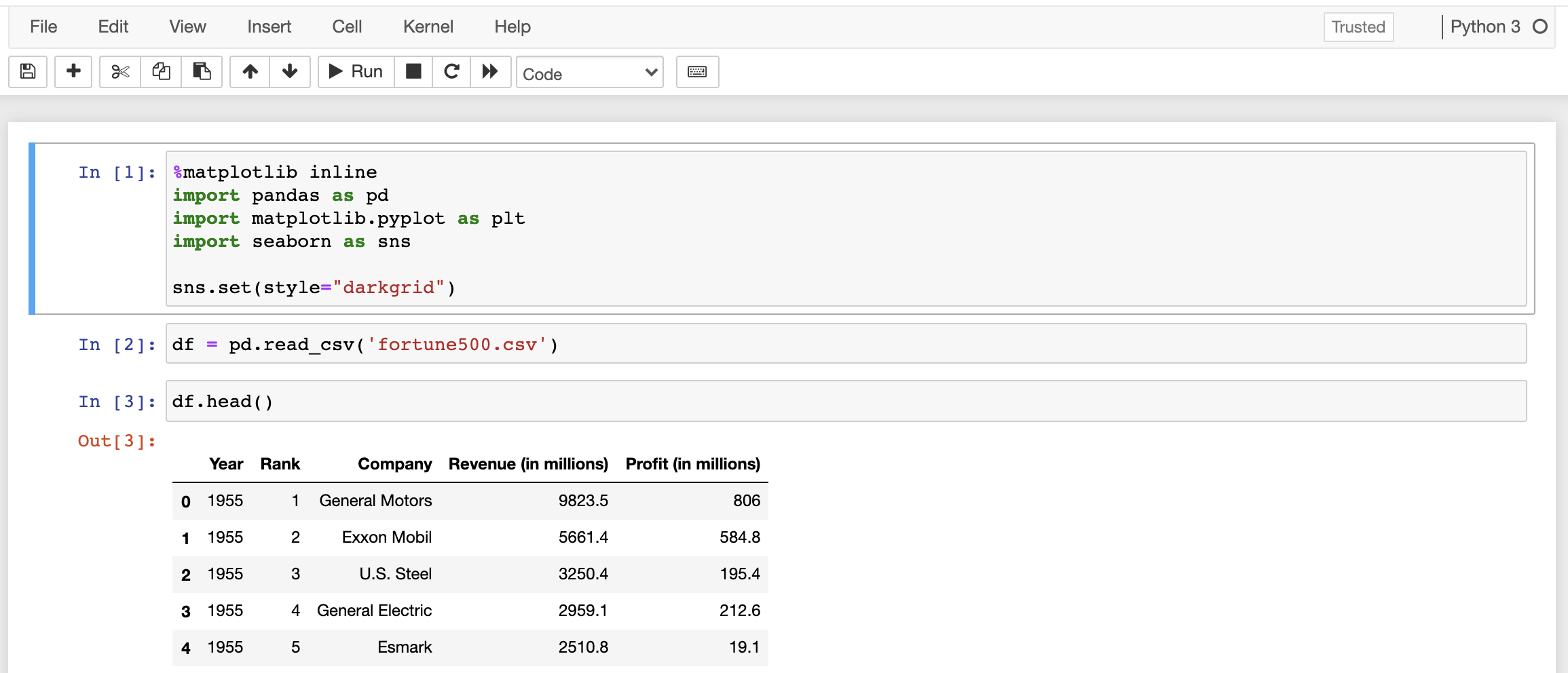Open the Edit menu

coord(113,26)
